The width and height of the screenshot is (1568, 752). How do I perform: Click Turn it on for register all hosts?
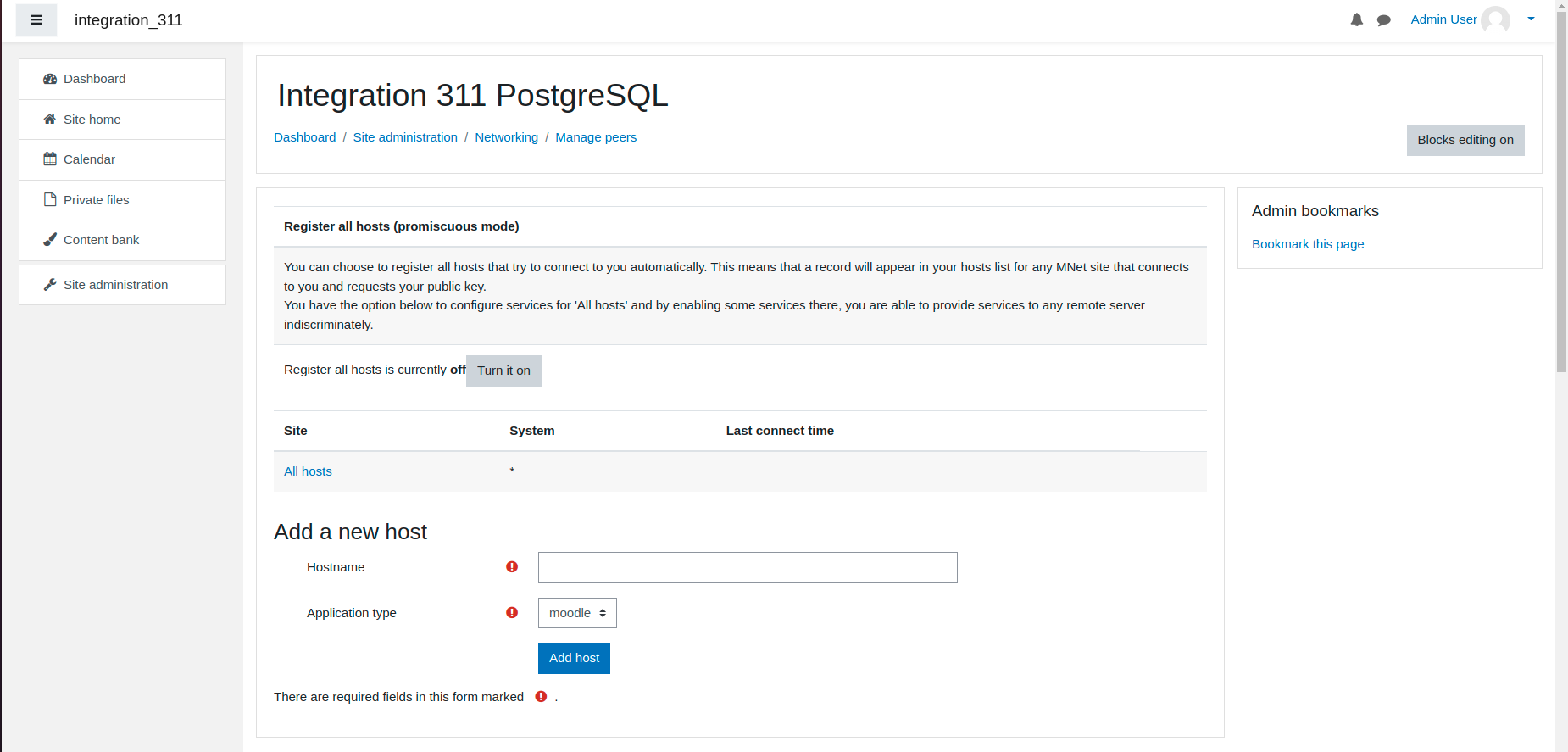tap(503, 370)
